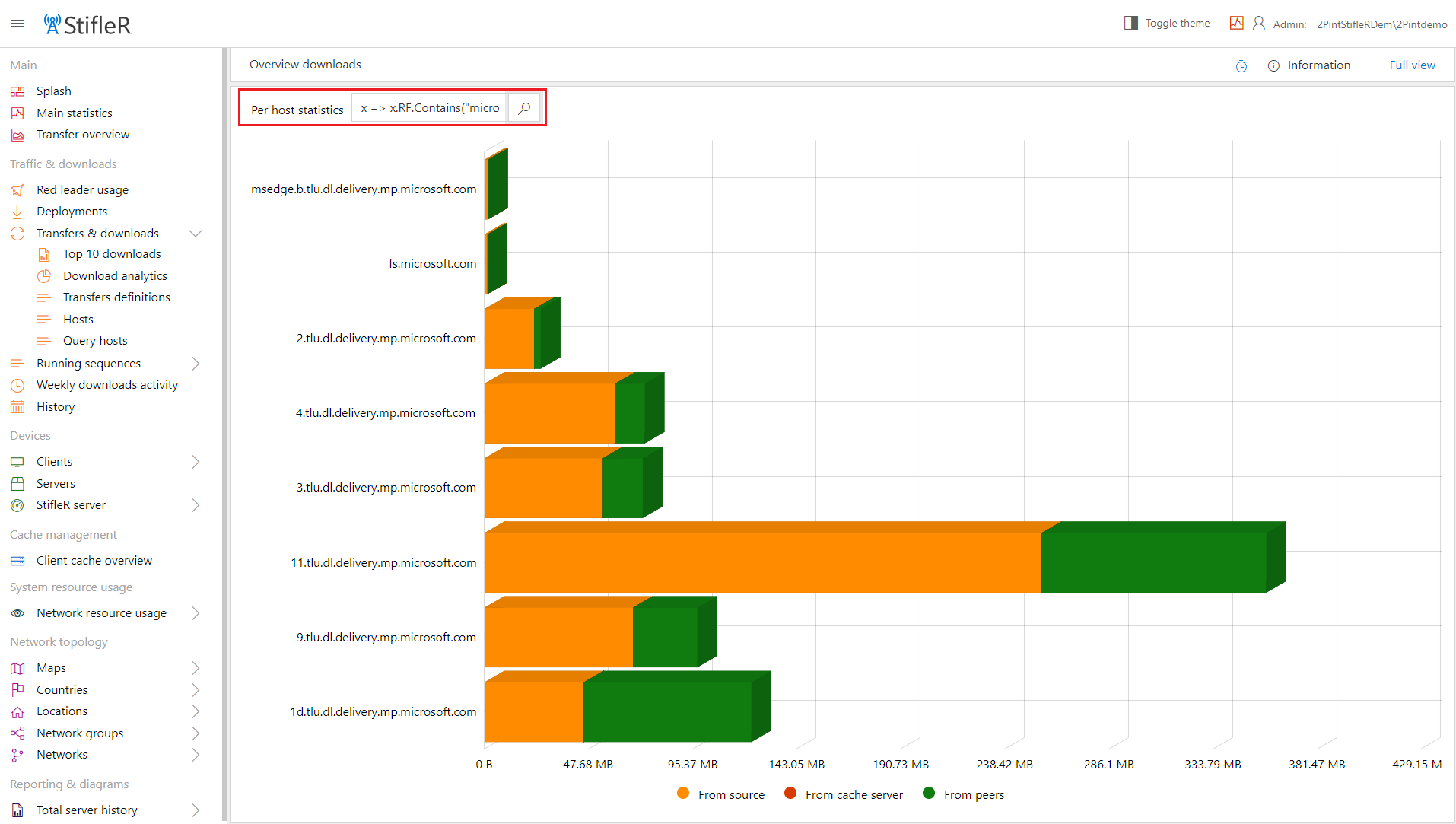Click the refresh timer clock icon

coord(1241,66)
